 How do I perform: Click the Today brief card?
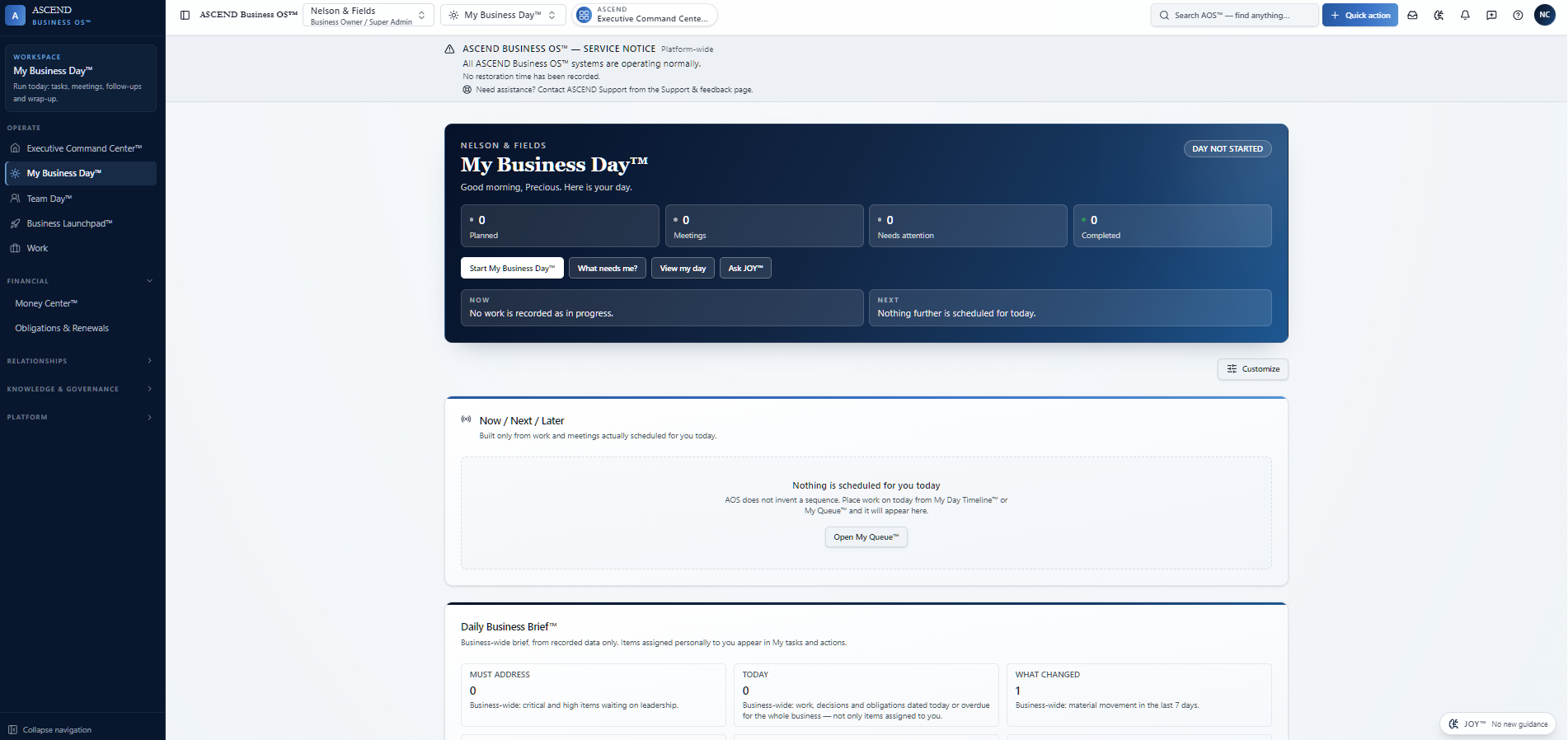866,695
